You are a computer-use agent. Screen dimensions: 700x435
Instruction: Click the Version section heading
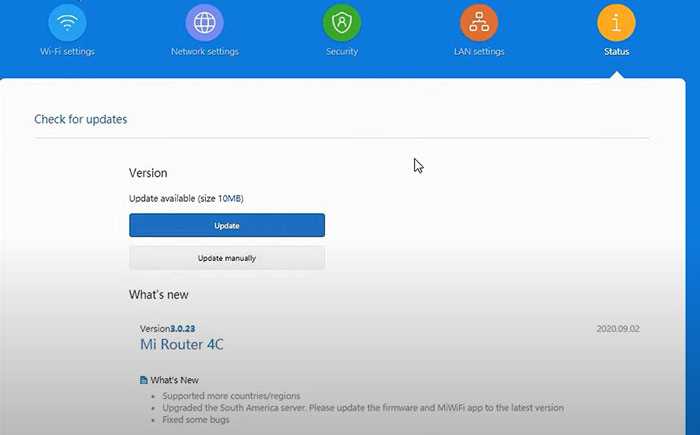click(x=148, y=173)
